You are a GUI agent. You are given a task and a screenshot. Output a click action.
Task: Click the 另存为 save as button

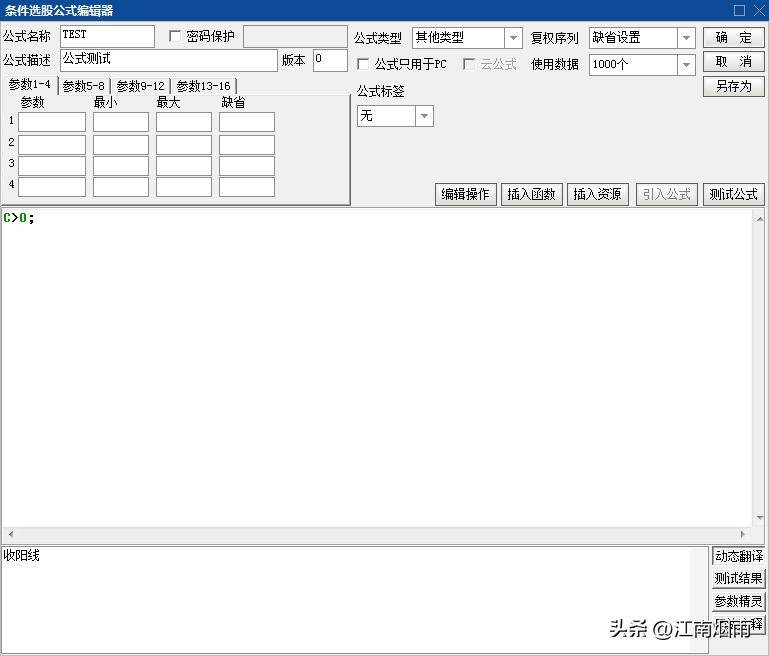734,86
